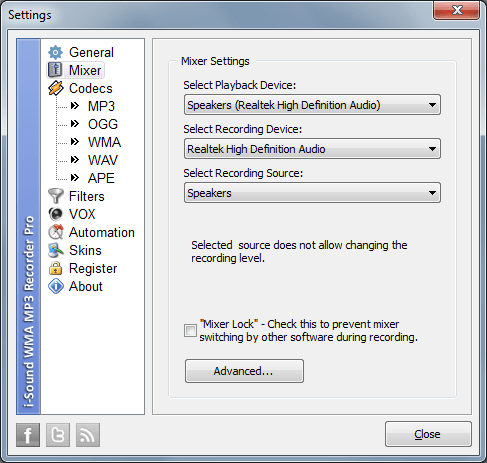Image resolution: width=487 pixels, height=463 pixels.
Task: Click the Close button at bottom
Action: [x=428, y=434]
